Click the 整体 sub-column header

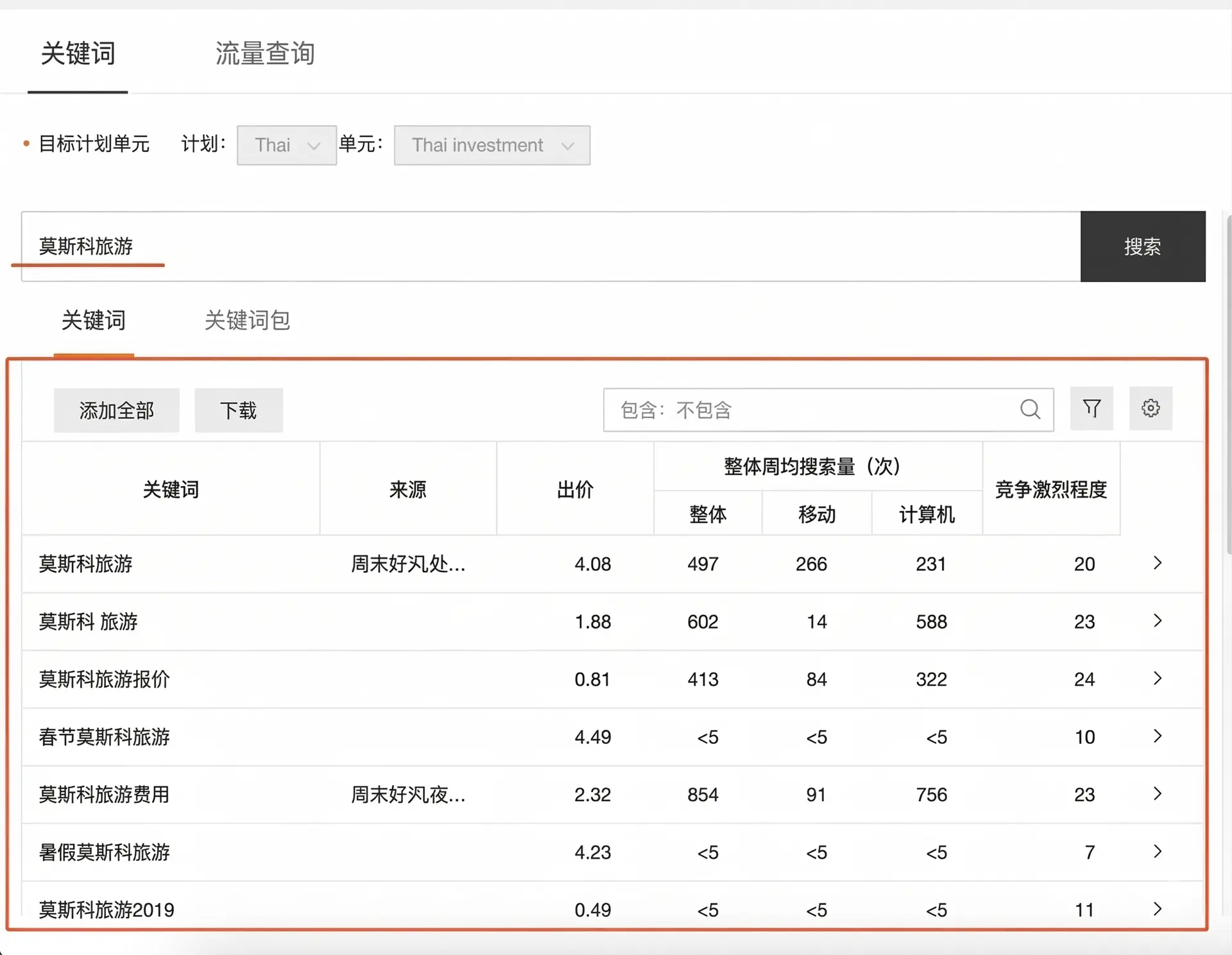pyautogui.click(x=708, y=514)
